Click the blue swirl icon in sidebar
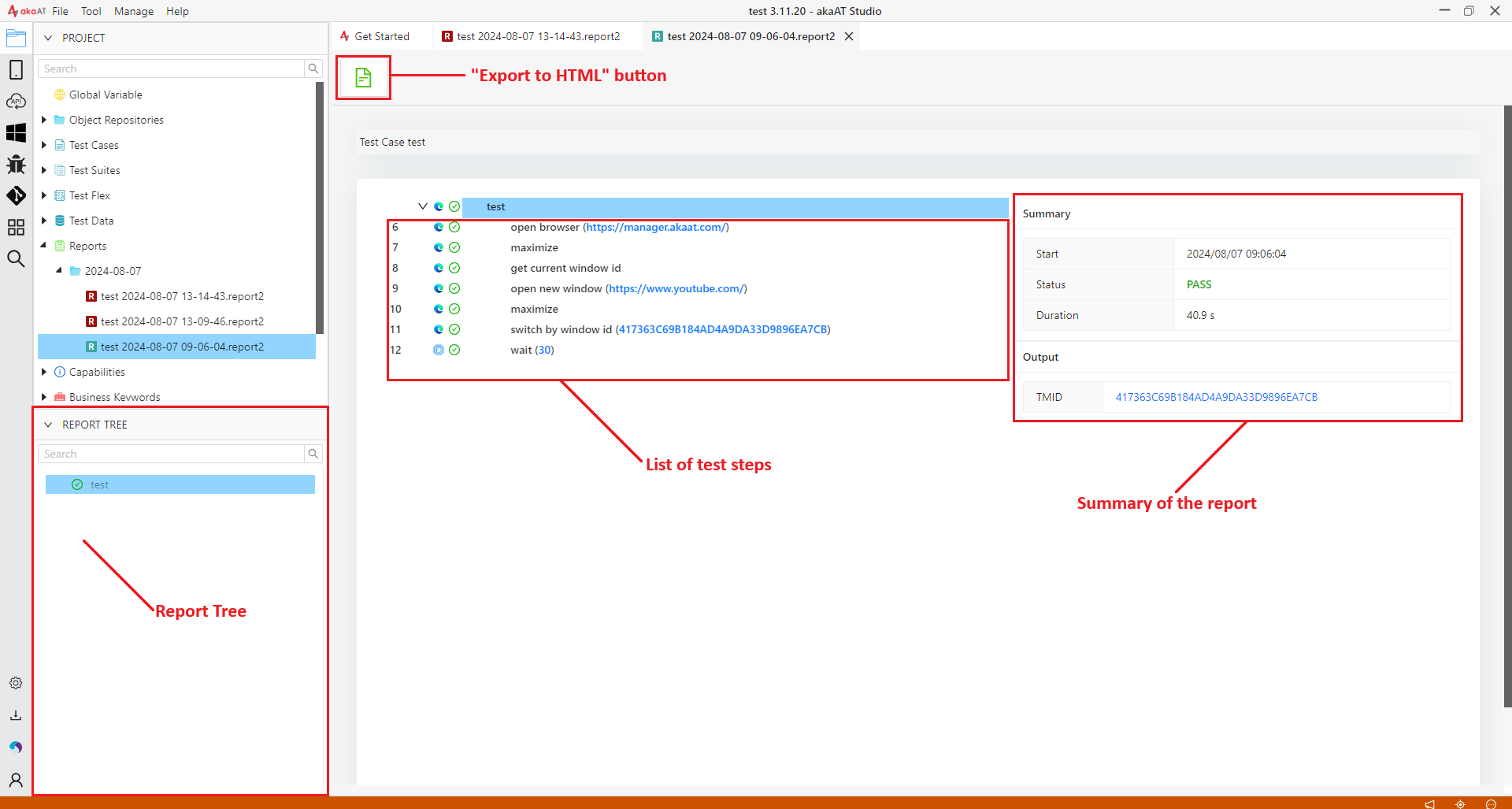 tap(16, 747)
